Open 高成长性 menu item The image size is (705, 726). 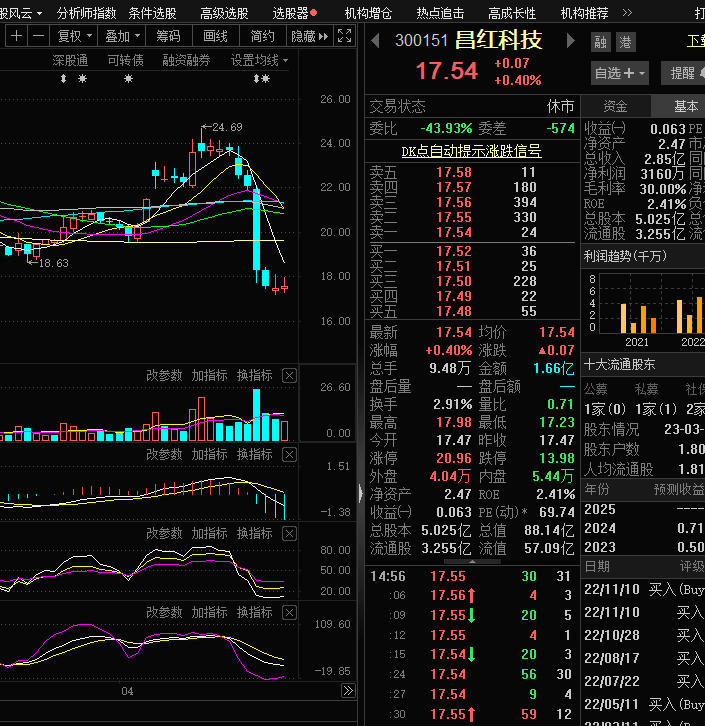(x=512, y=13)
